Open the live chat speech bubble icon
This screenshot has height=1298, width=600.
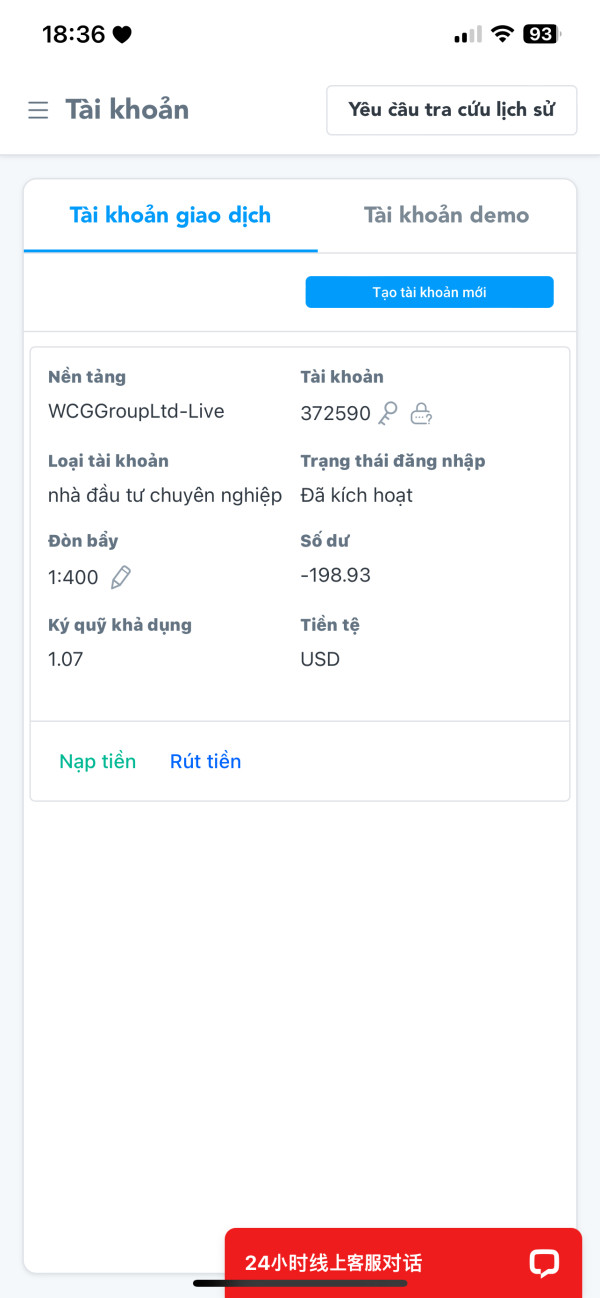coord(544,1263)
